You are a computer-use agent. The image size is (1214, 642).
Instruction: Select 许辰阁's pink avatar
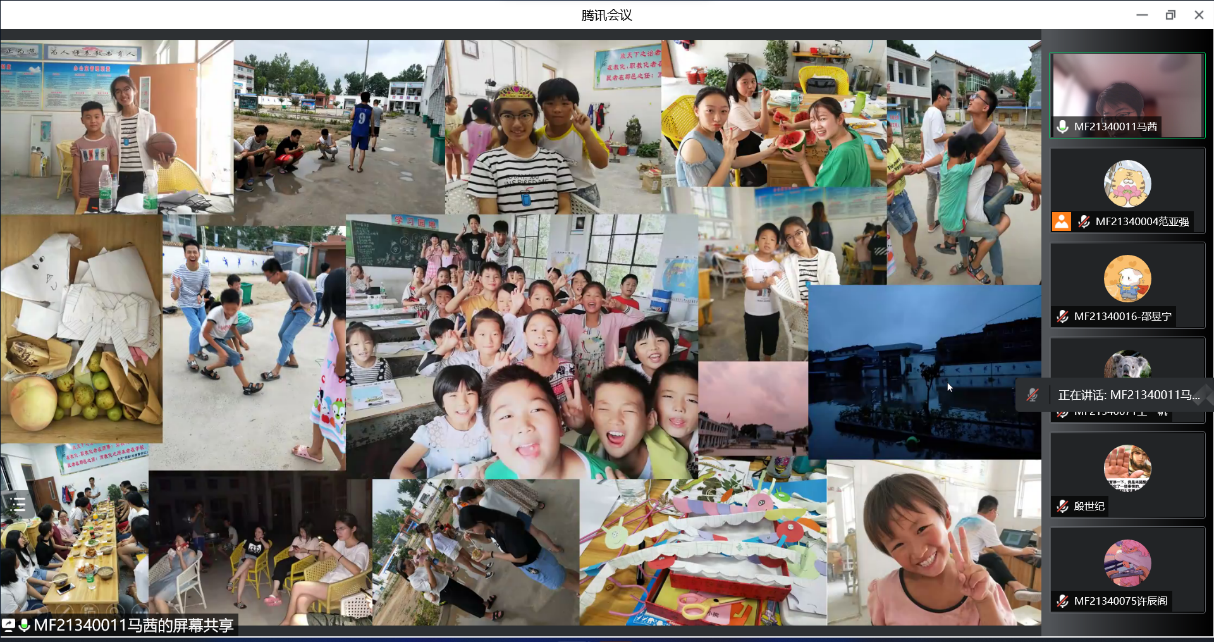tap(1127, 563)
